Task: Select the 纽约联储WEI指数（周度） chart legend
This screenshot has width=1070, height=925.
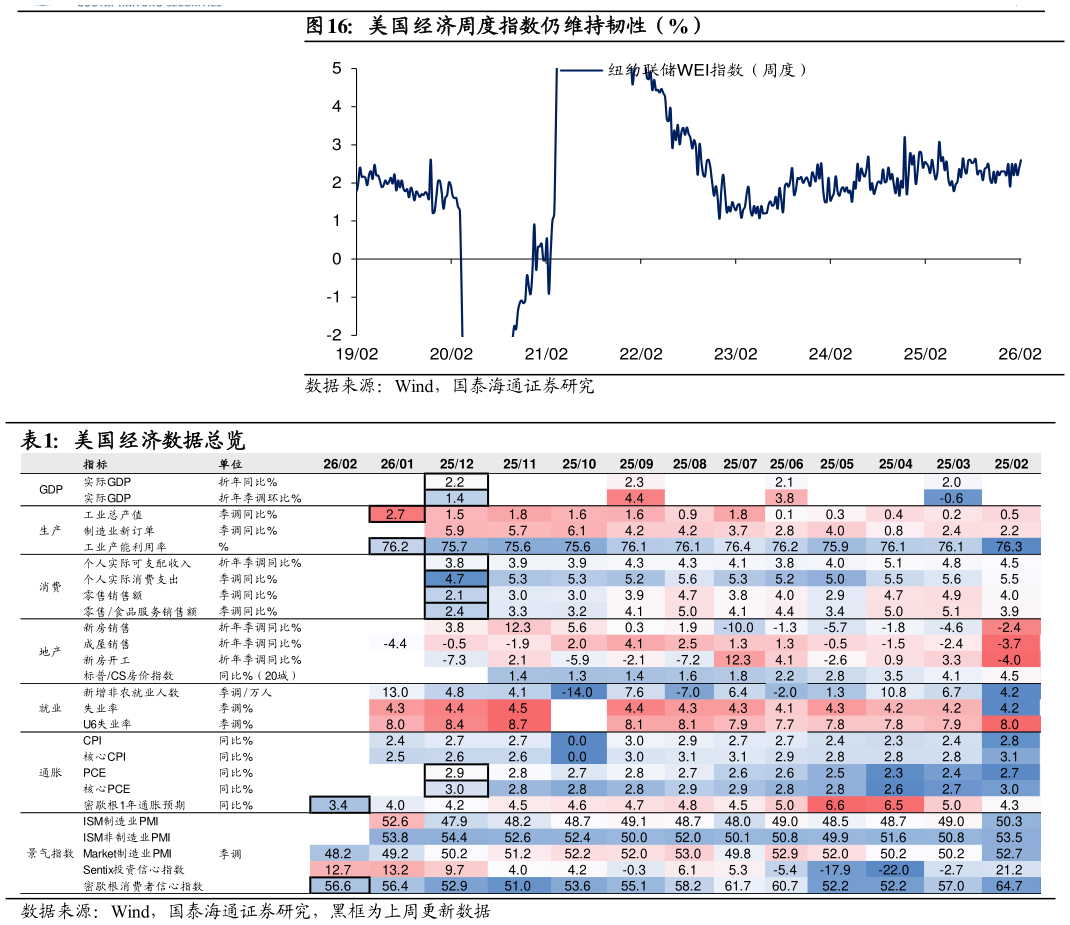Action: [703, 71]
